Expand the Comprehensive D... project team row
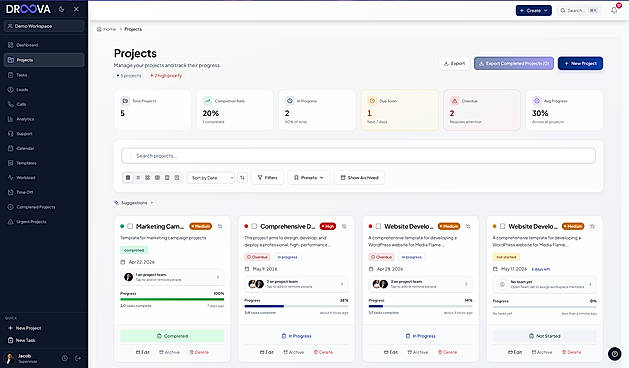 (296, 284)
